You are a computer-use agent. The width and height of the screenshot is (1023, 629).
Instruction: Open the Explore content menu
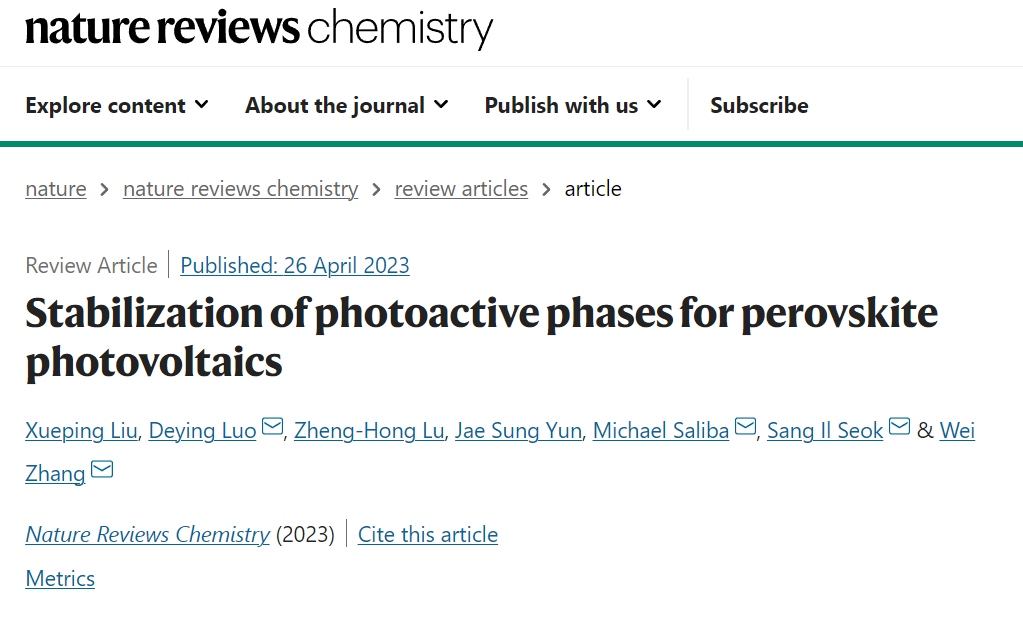(x=117, y=105)
